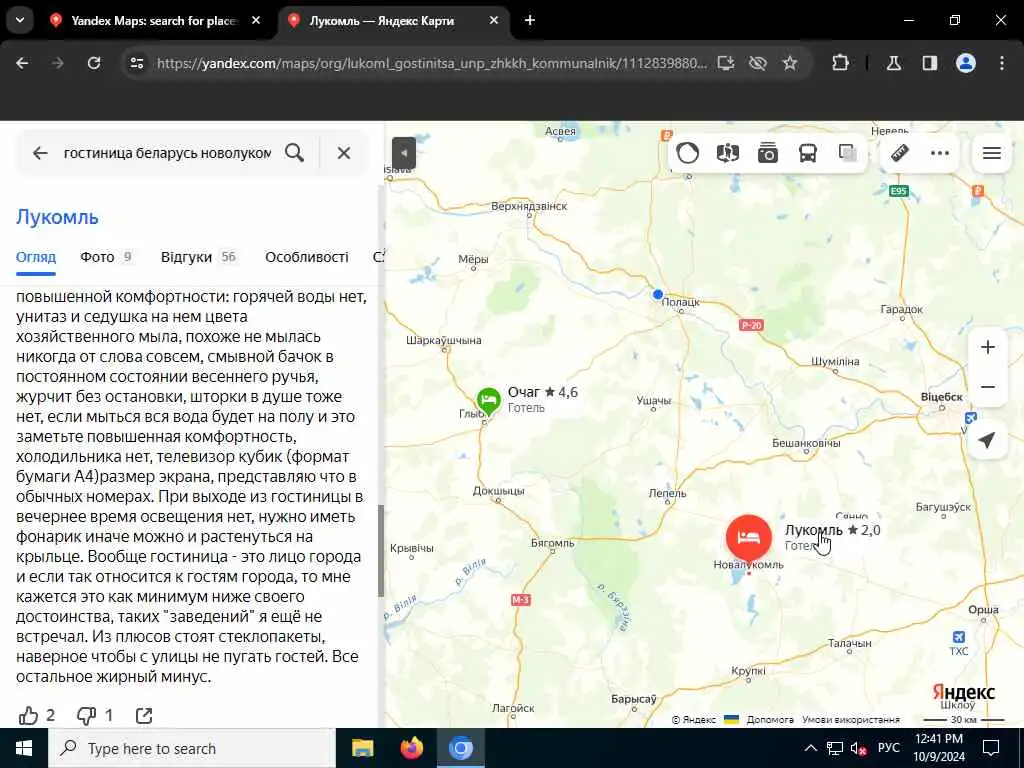Screen dimensions: 1024x768
Task: Open the Chrome three-dot menu
Action: pyautogui.click(x=1001, y=63)
